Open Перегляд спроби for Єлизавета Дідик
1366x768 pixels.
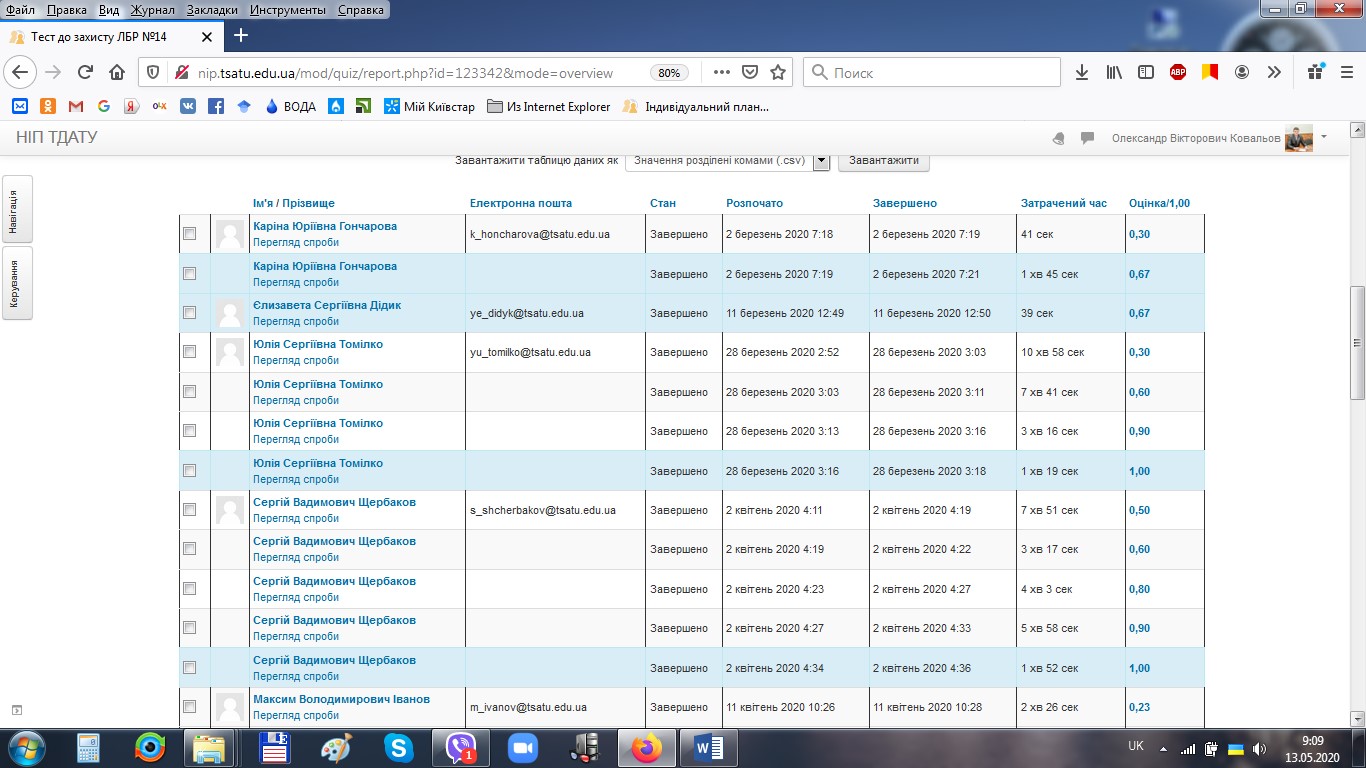[x=296, y=321]
